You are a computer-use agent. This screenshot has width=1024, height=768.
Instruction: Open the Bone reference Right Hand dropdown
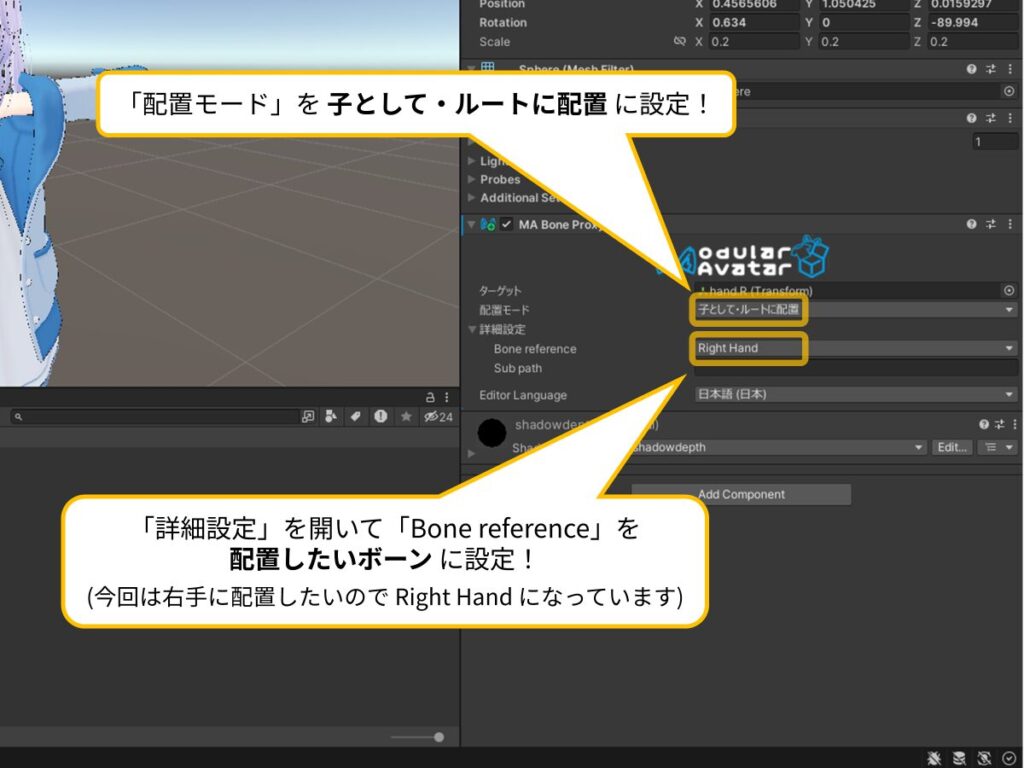click(855, 348)
